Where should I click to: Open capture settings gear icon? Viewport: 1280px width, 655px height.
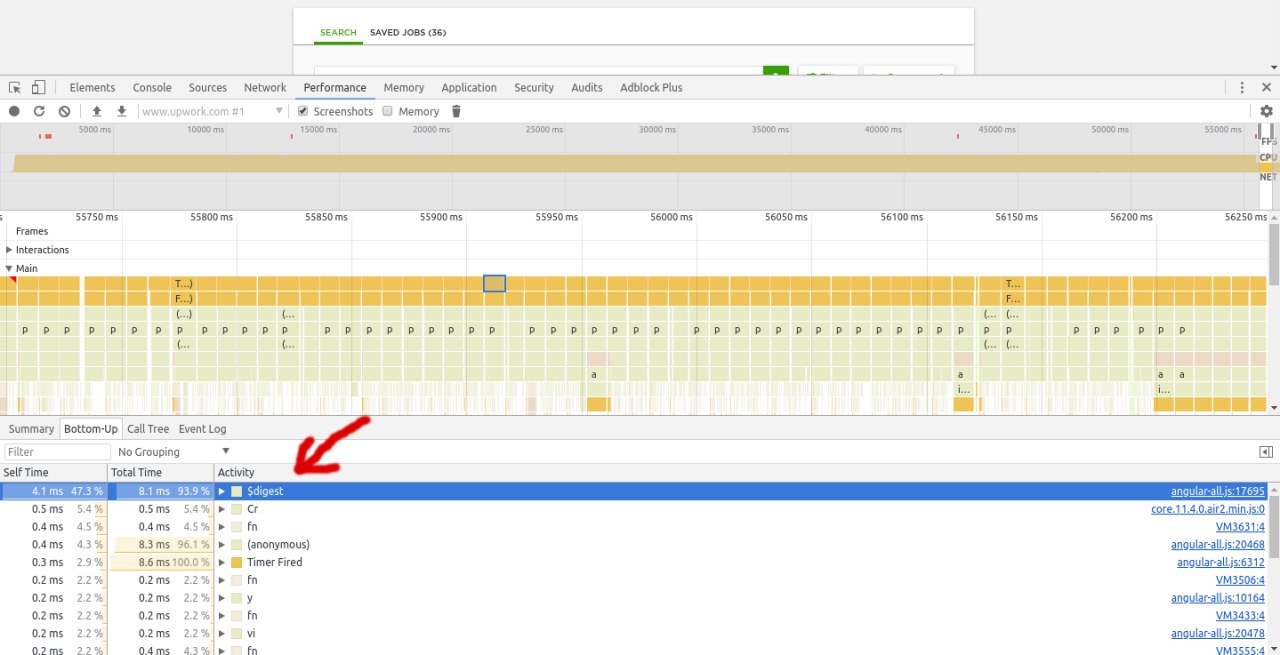(x=1266, y=111)
